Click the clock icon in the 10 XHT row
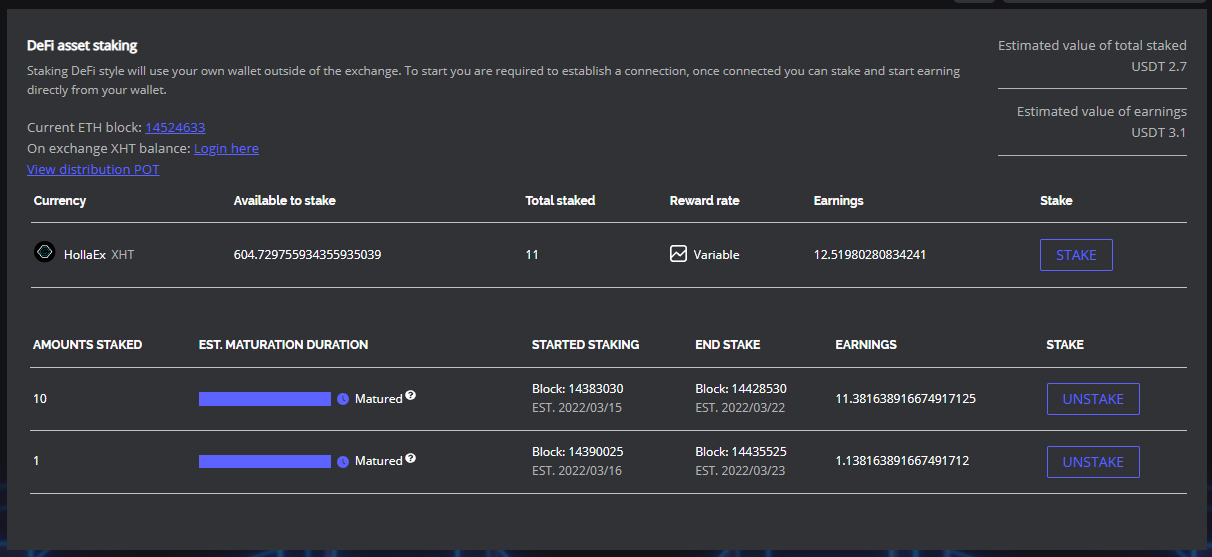This screenshot has height=557, width=1212. click(343, 399)
